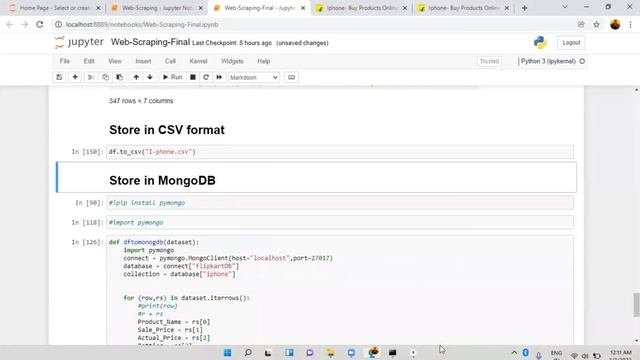Open File Explorer from taskbar
The width and height of the screenshot is (640, 360).
pos(330,353)
